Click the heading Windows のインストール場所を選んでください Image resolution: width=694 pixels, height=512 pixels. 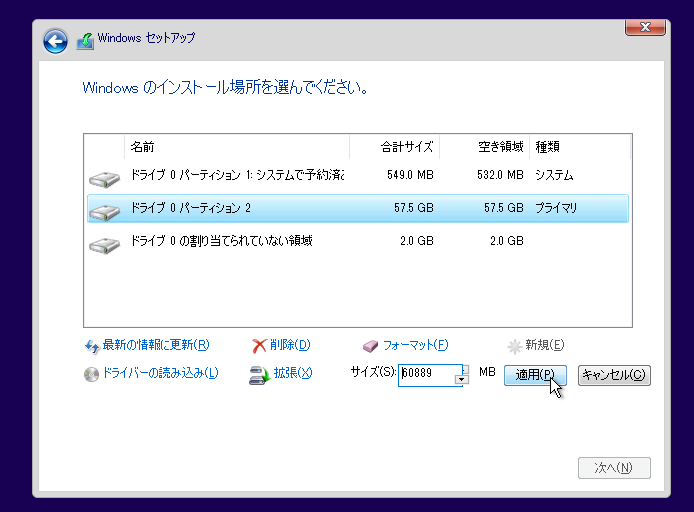225,88
